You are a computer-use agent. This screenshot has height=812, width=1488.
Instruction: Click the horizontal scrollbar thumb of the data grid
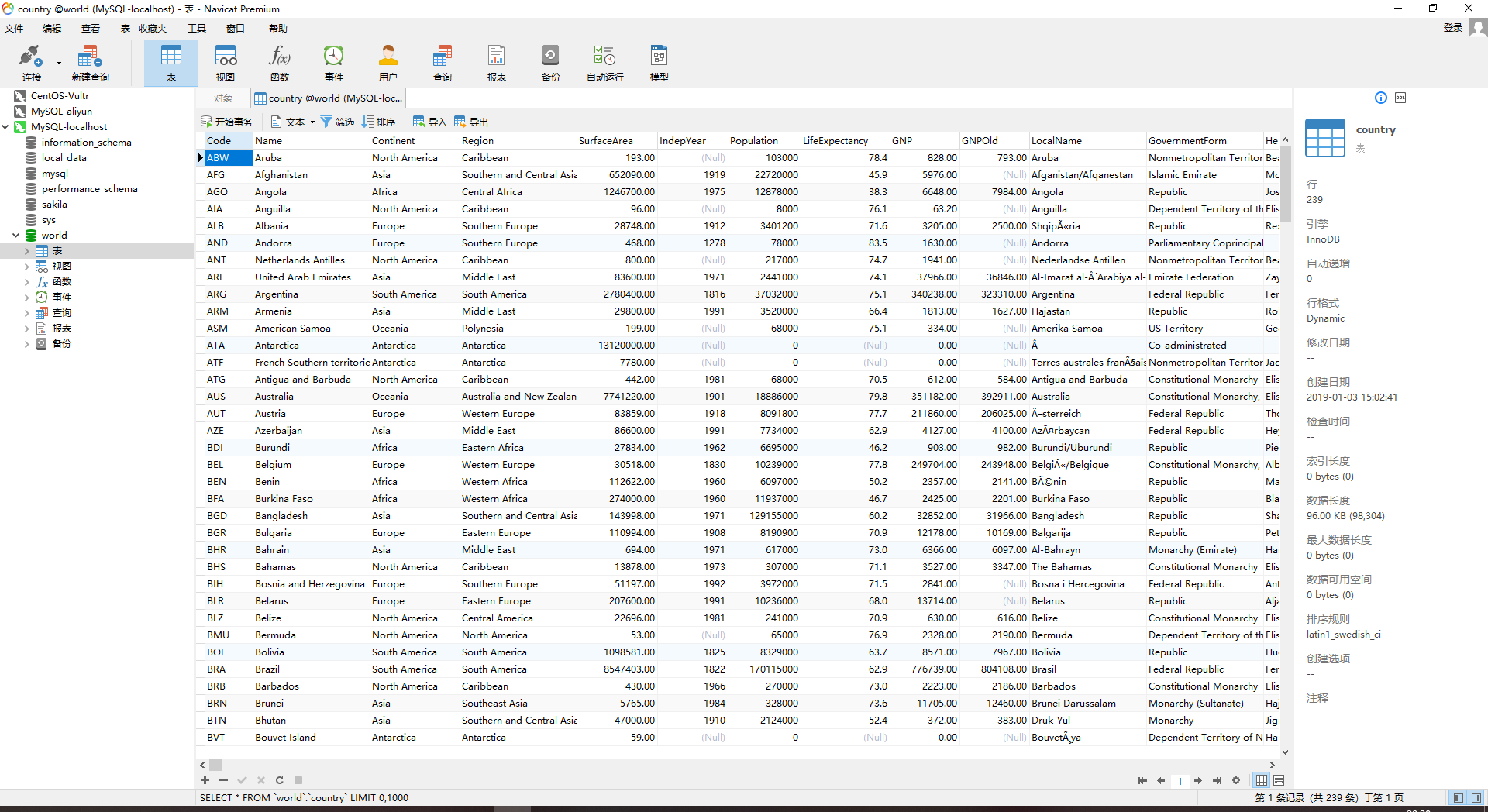point(216,765)
